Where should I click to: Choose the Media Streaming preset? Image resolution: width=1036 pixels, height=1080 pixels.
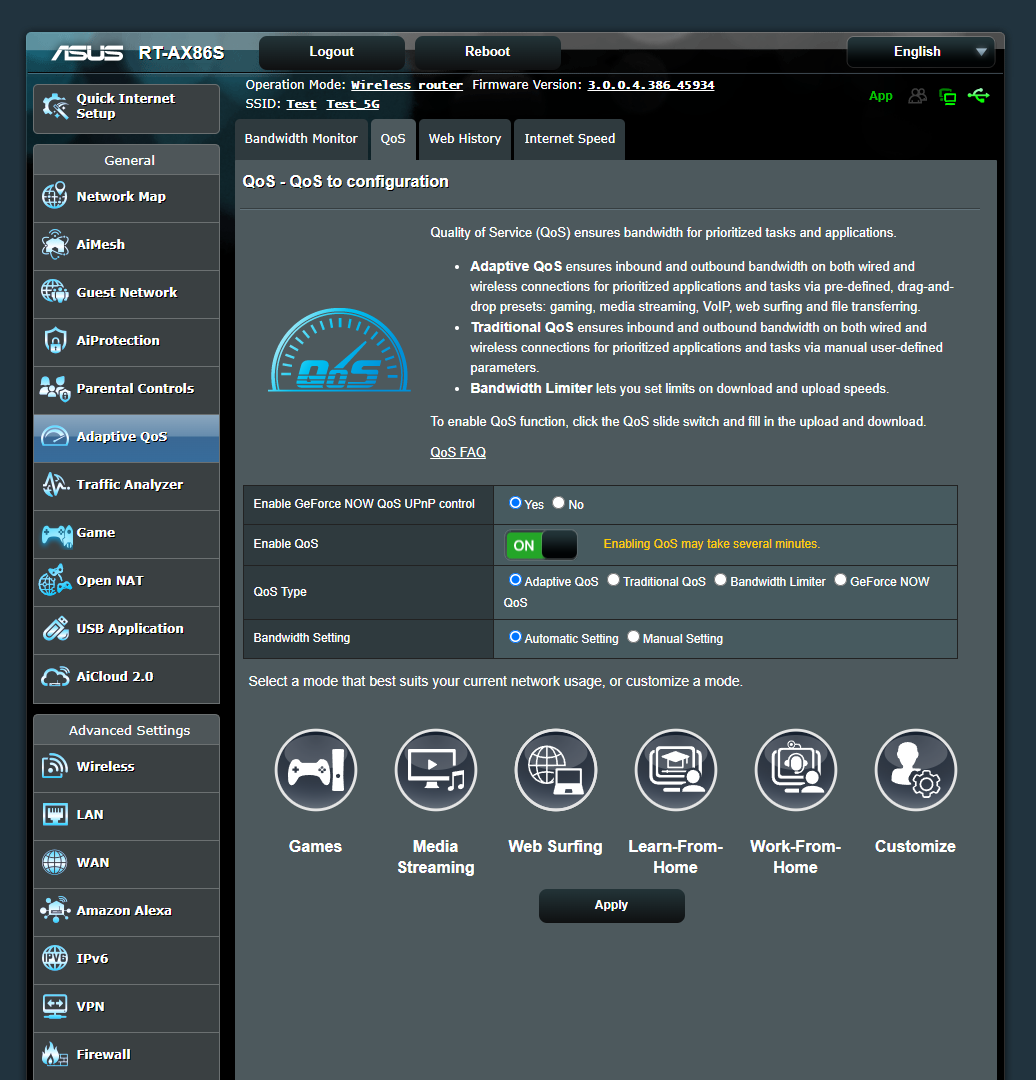pos(435,770)
